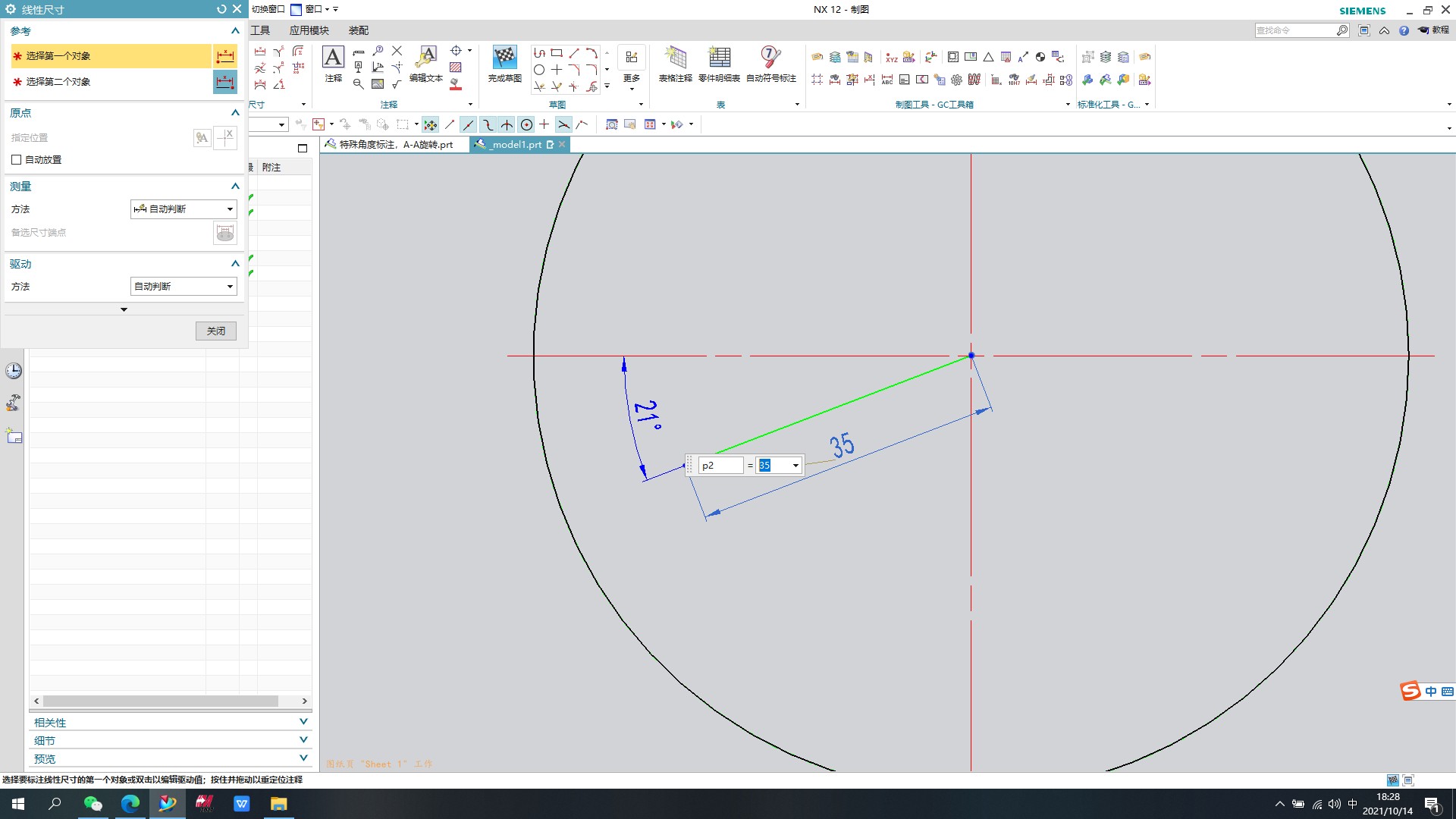The width and height of the screenshot is (1456, 819).
Task: Click the 关闭 button in dialog
Action: 216,331
